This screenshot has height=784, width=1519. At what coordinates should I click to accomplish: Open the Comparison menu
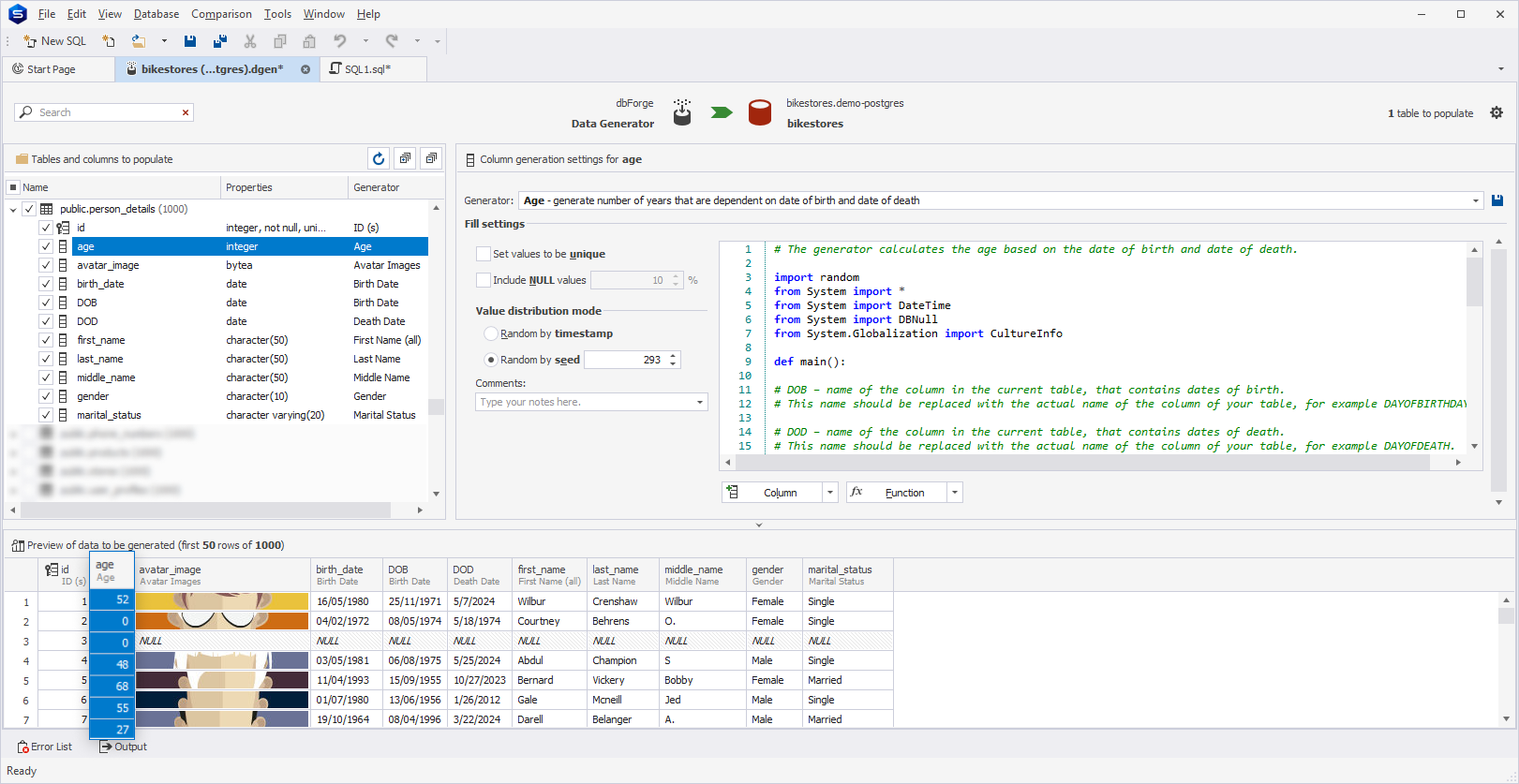tap(221, 14)
